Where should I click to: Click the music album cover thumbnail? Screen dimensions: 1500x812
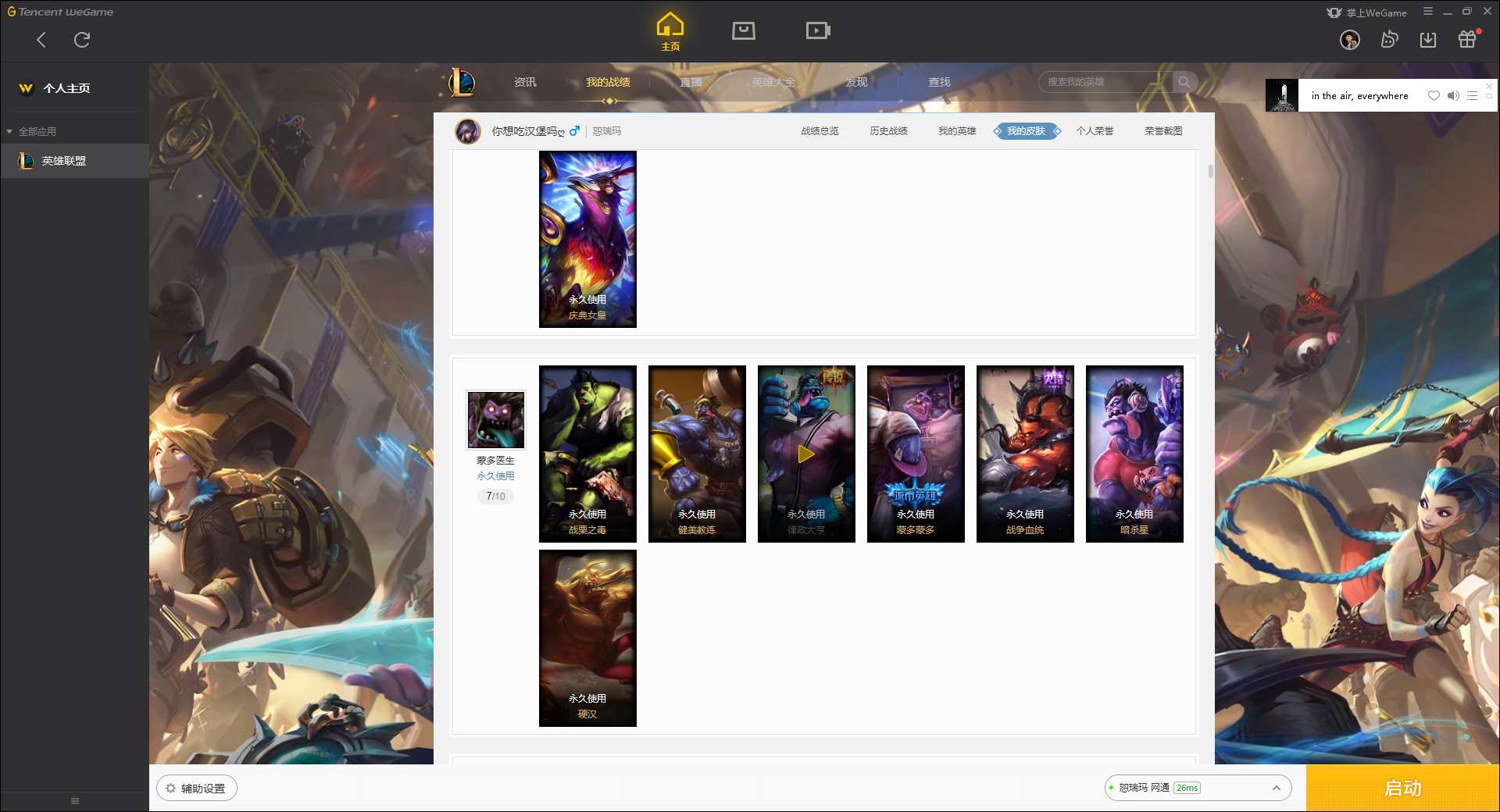tap(1282, 95)
